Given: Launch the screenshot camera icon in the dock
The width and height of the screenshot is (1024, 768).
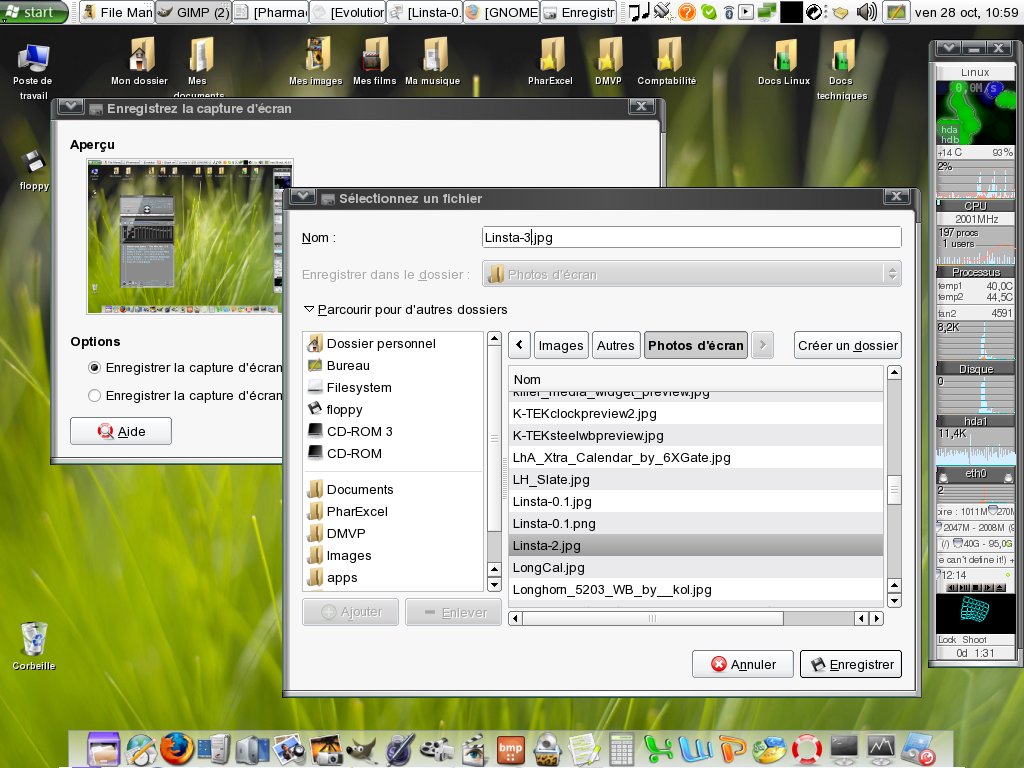Looking at the screenshot, I should click(x=325, y=750).
